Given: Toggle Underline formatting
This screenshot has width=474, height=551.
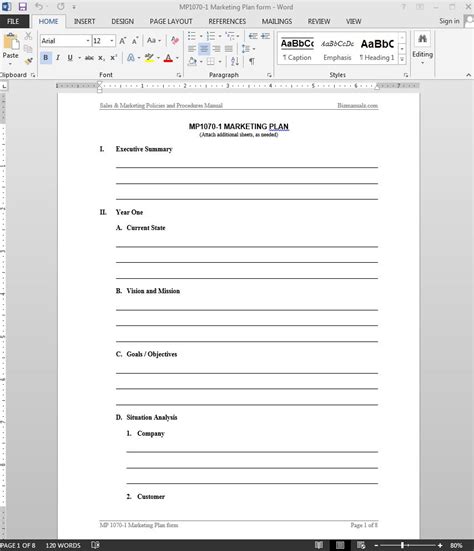Looking at the screenshot, I should click(x=70, y=58).
